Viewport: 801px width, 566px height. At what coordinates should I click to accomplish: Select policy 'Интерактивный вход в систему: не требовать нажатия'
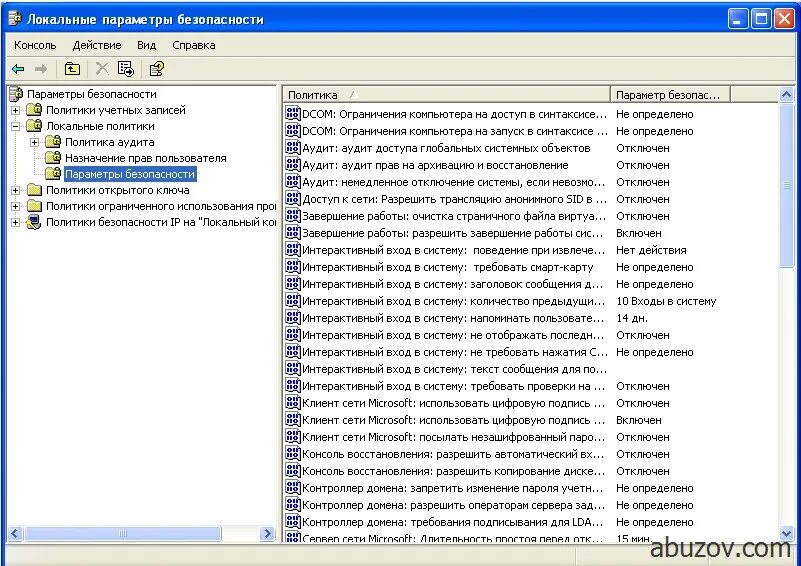click(455, 352)
